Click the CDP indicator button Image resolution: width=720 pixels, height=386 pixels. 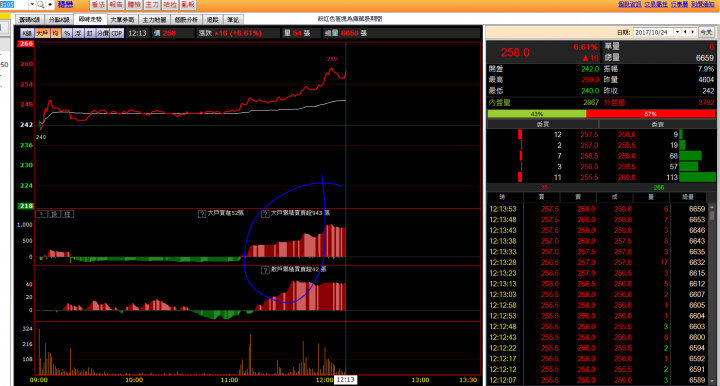(x=117, y=33)
